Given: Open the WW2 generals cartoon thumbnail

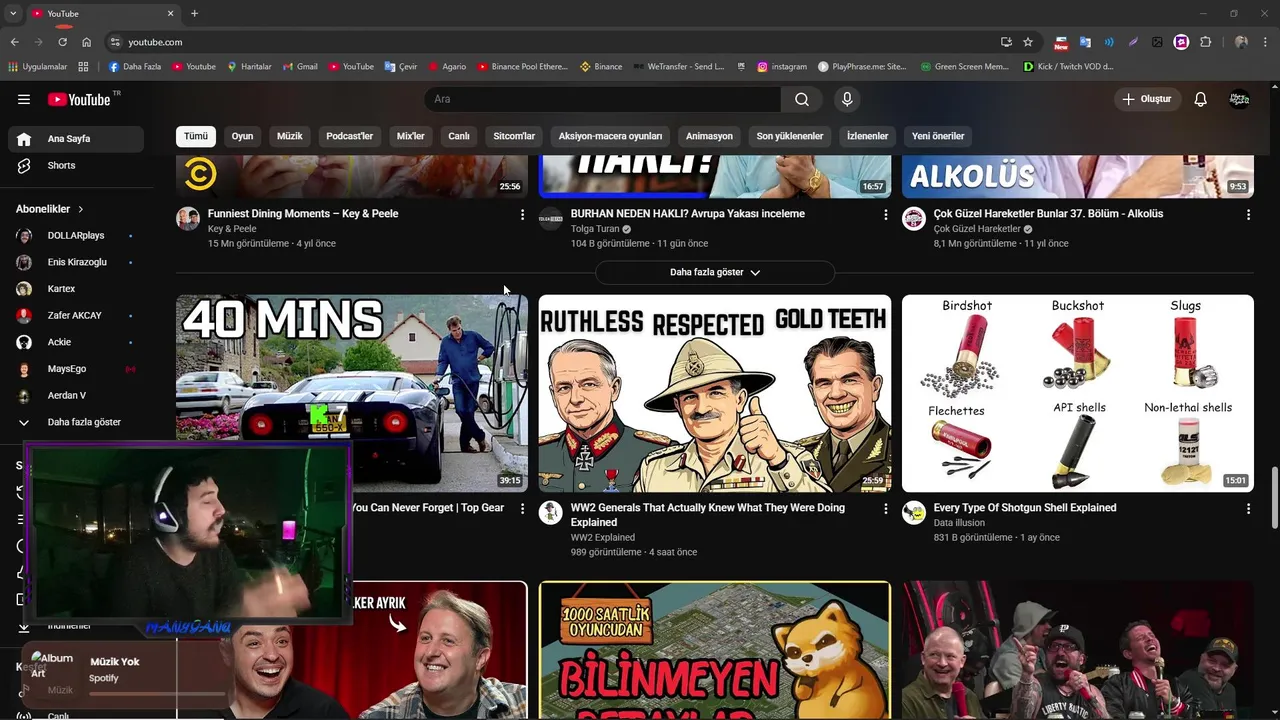Looking at the screenshot, I should click(715, 393).
